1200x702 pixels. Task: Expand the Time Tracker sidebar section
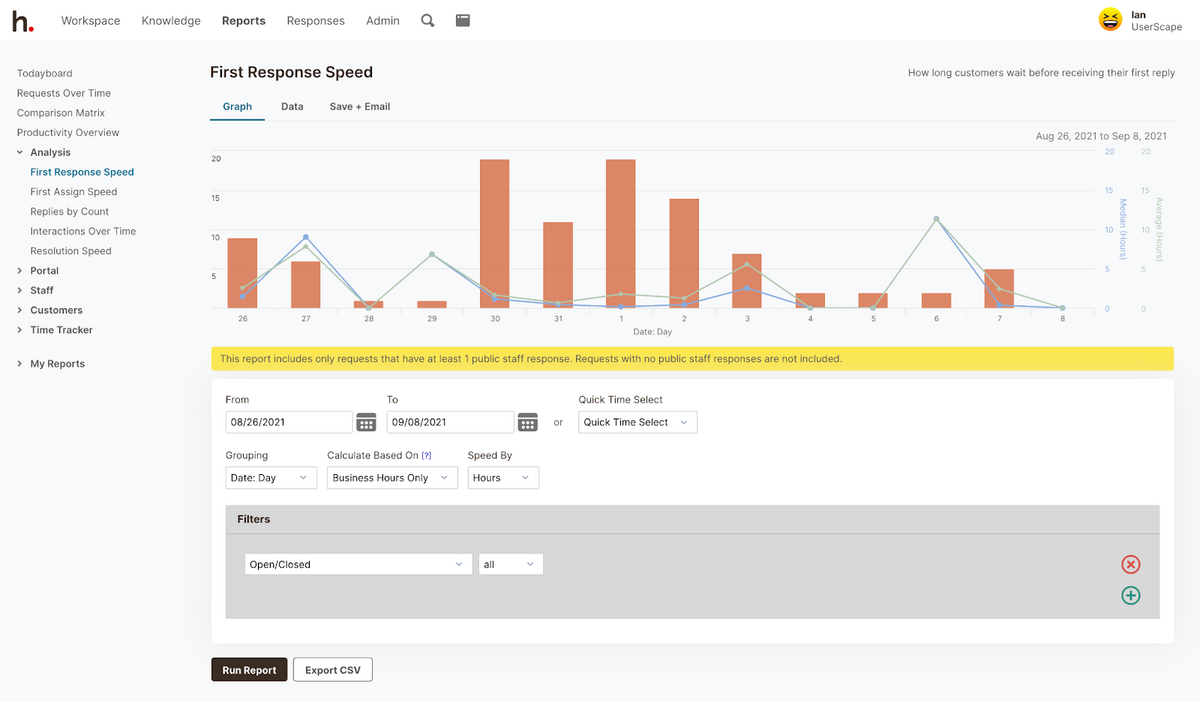tap(61, 330)
